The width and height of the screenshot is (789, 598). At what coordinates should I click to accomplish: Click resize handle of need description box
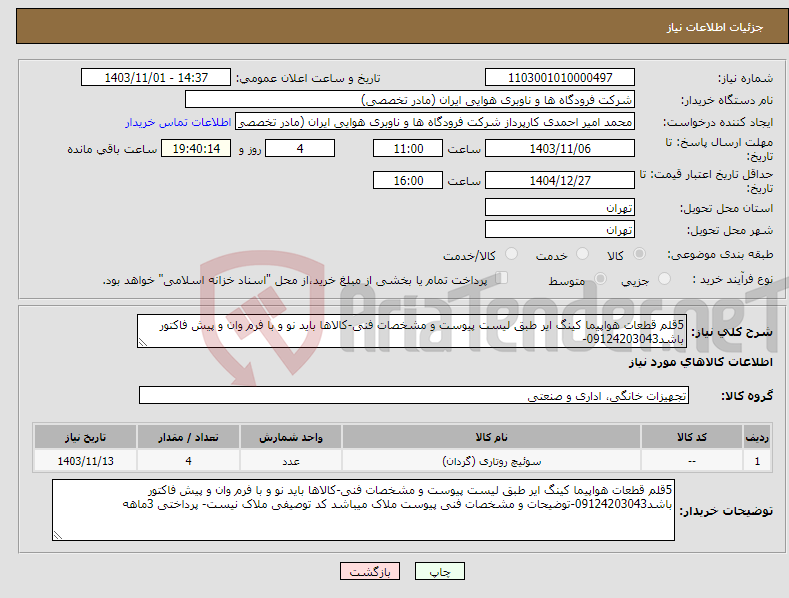(x=143, y=342)
